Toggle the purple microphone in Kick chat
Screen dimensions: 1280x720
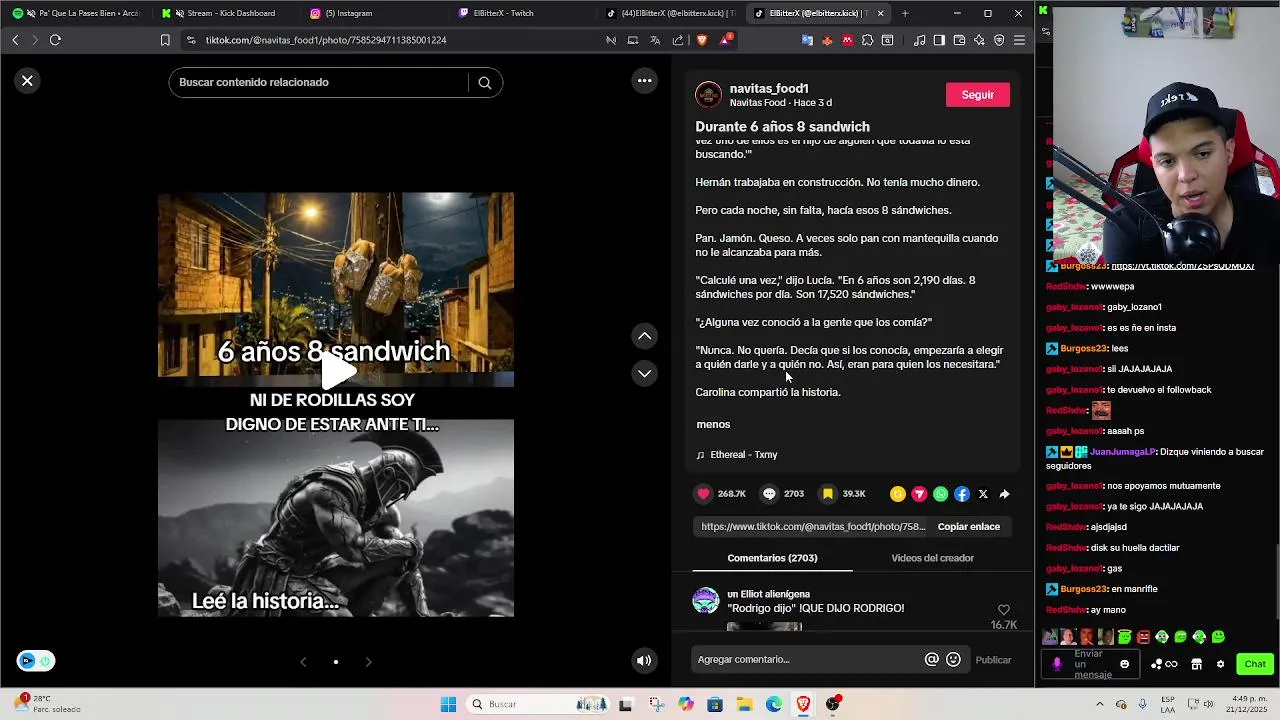1057,664
